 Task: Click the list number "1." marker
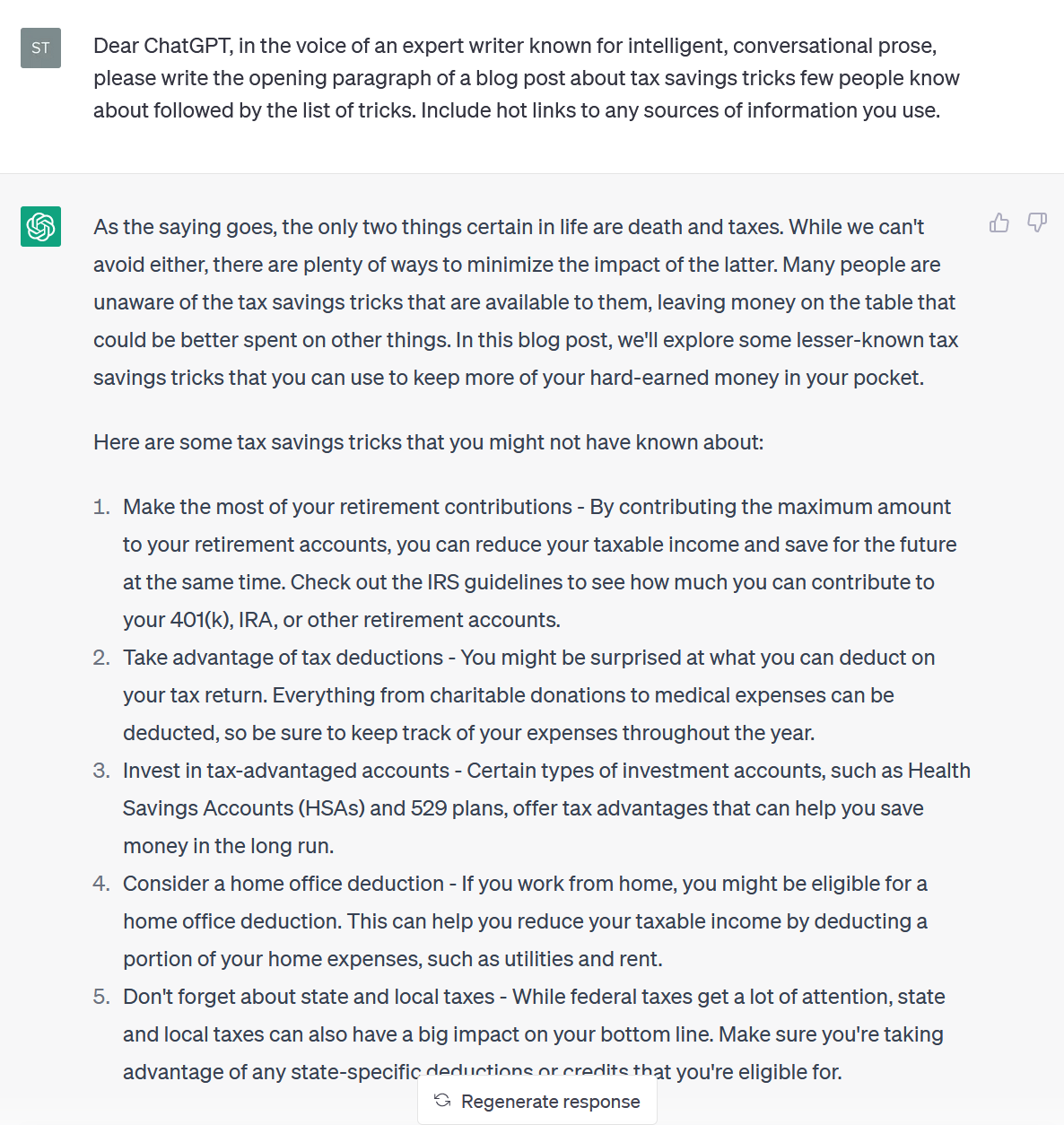101,507
